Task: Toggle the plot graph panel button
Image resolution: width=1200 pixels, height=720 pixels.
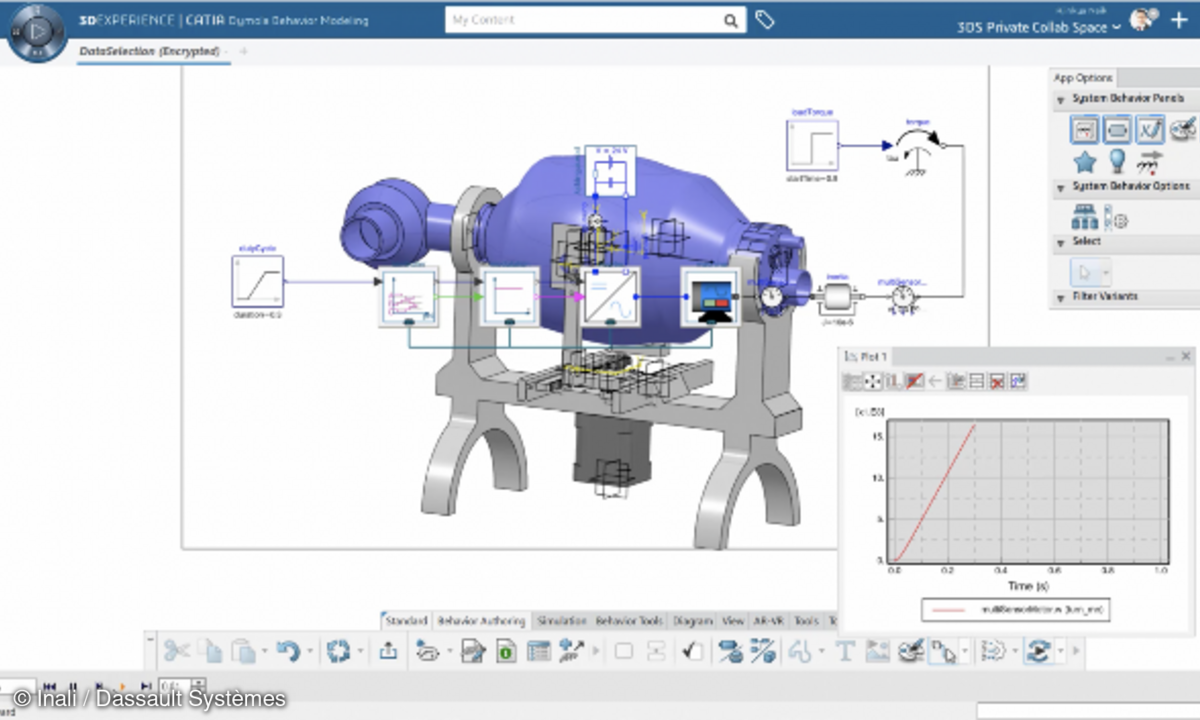Action: click(1150, 128)
